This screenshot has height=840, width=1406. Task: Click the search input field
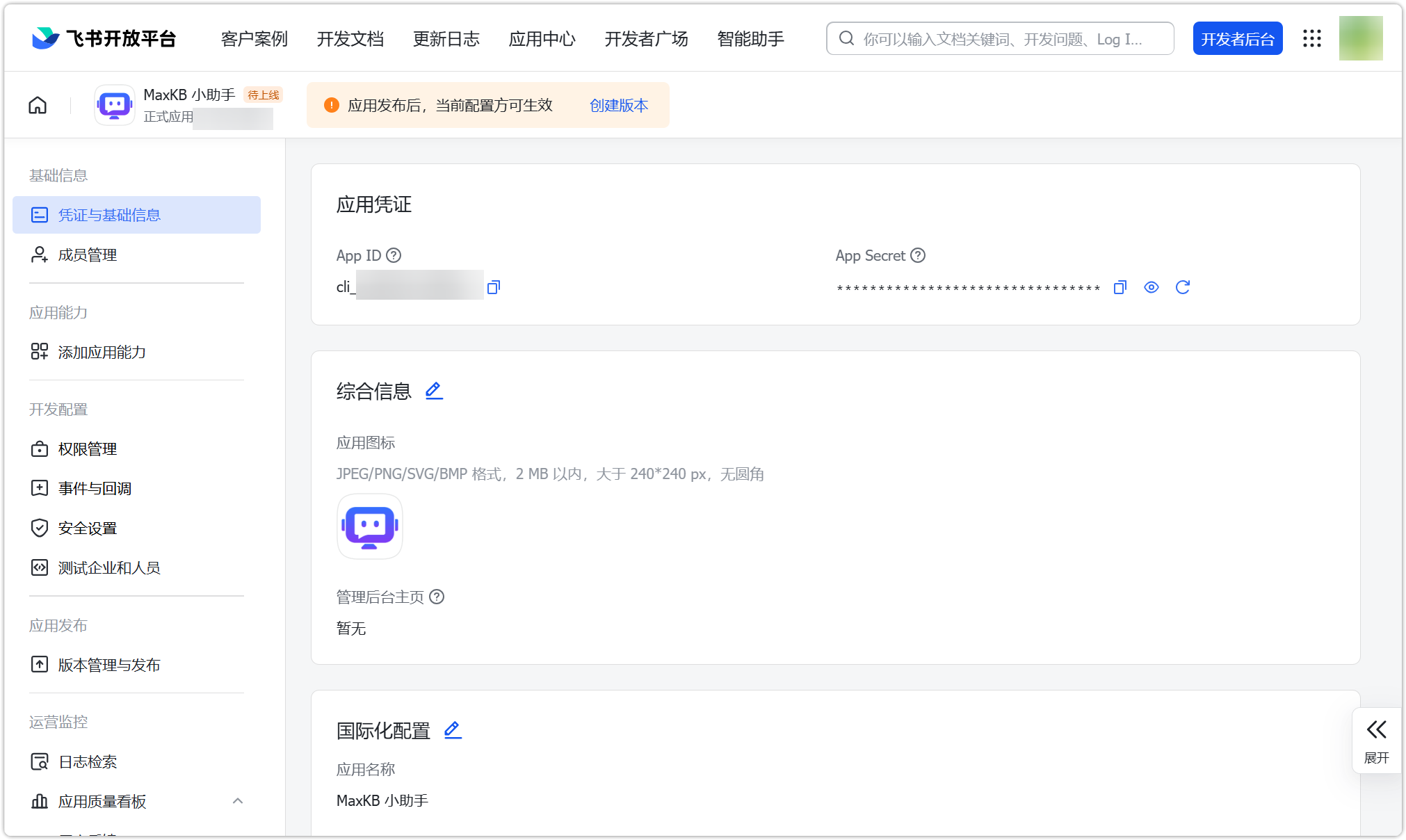tap(999, 38)
